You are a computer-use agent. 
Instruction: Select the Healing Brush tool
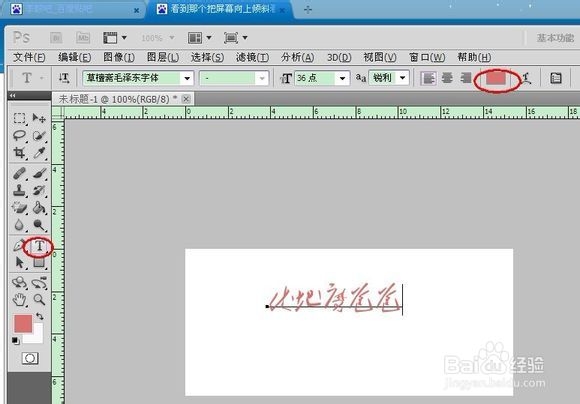(x=19, y=173)
